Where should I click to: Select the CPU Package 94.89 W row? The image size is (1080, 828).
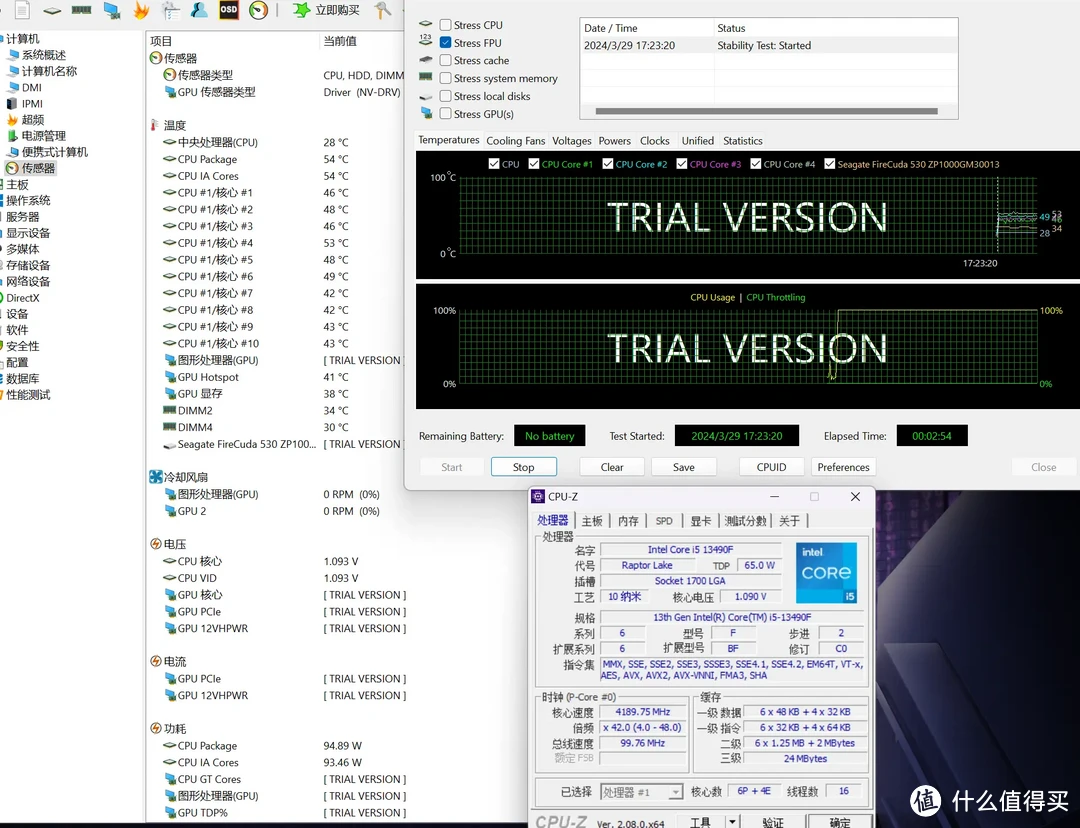point(276,746)
